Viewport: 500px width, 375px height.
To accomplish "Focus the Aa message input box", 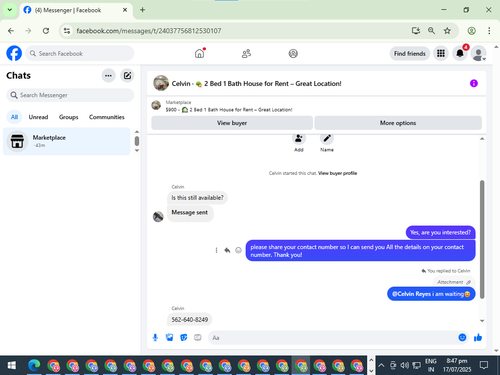I will pyautogui.click(x=333, y=338).
